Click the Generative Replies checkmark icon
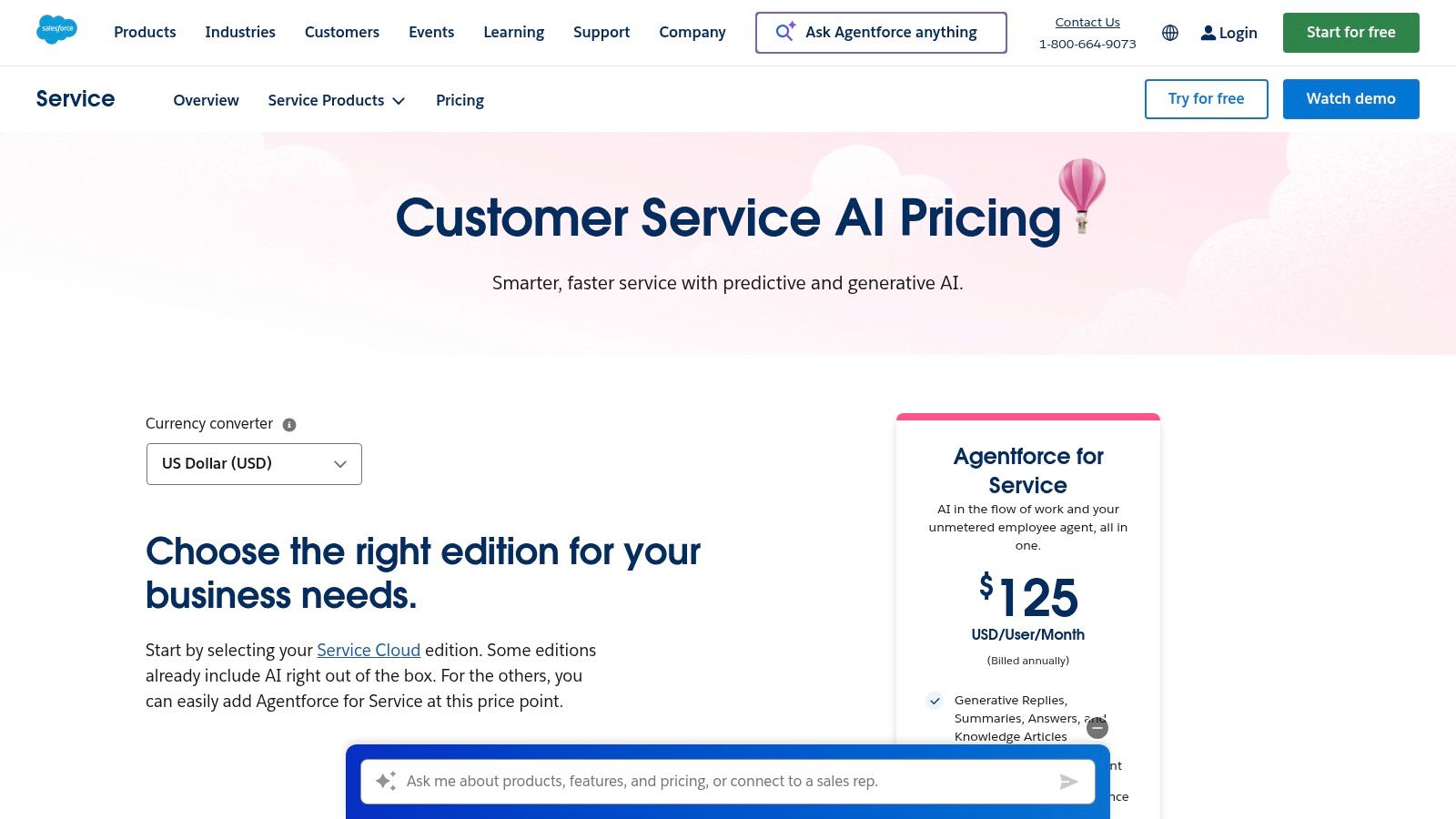Screen dimensions: 1456x819 click(x=935, y=701)
